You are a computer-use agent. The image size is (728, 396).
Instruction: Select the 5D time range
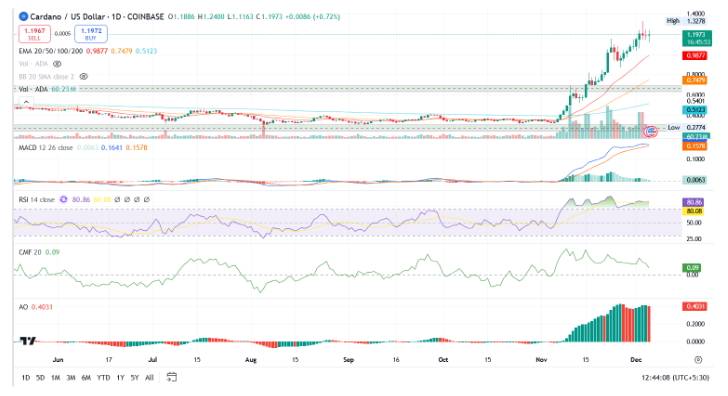[x=40, y=377]
